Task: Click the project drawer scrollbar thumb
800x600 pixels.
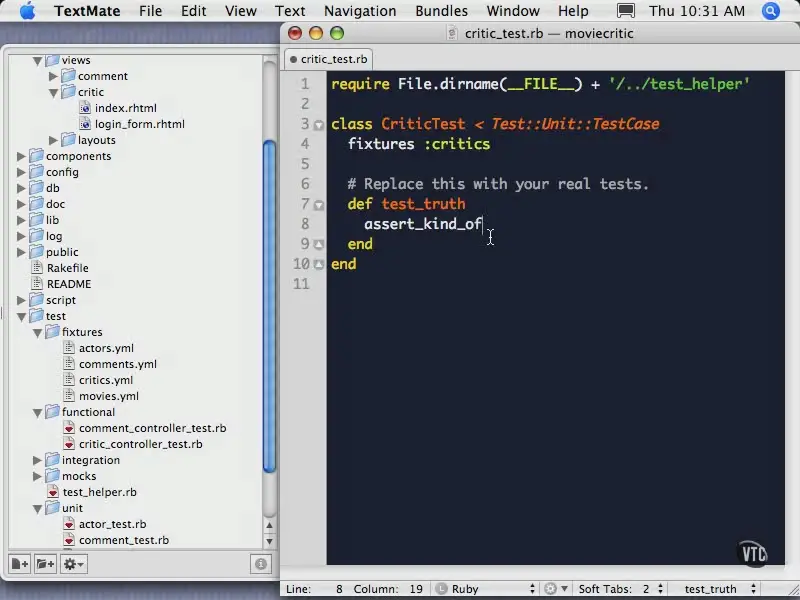Action: point(269,307)
